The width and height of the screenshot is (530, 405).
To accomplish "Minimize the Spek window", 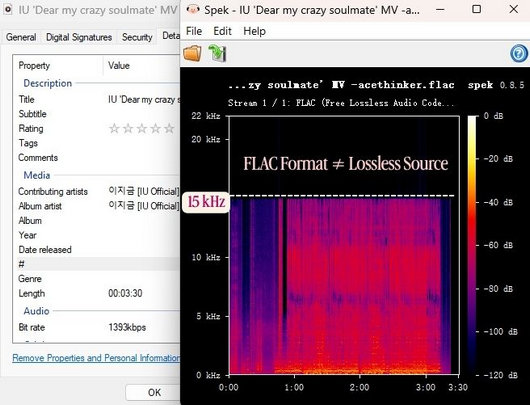I will [x=440, y=9].
